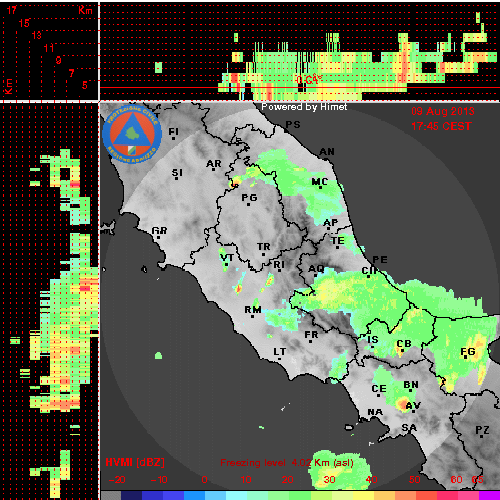Click the '7' height axis label

71,73
